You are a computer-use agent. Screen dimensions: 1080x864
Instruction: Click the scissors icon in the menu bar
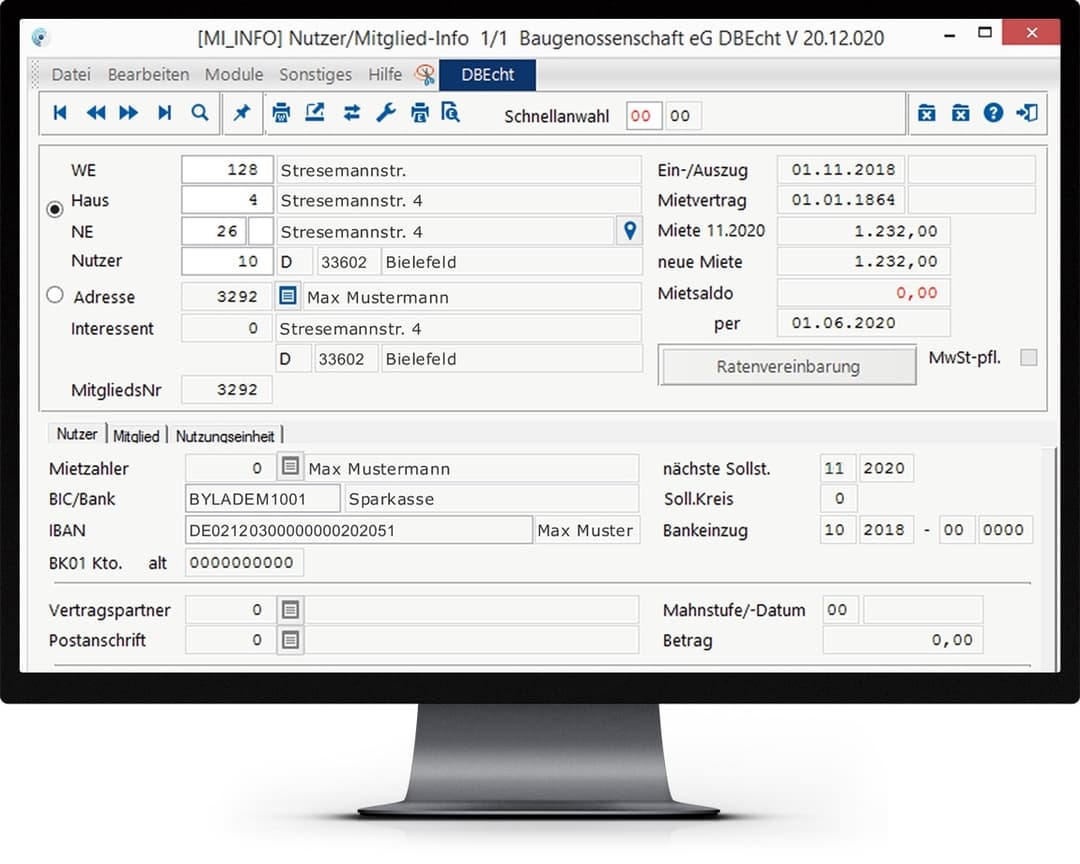point(425,74)
